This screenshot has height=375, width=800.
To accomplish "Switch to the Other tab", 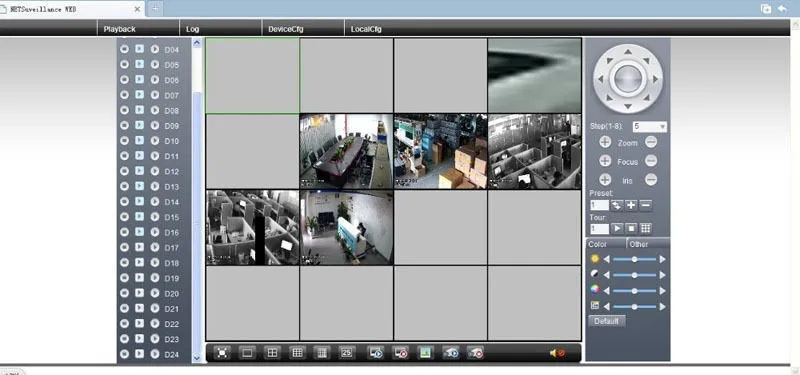I will click(x=639, y=244).
